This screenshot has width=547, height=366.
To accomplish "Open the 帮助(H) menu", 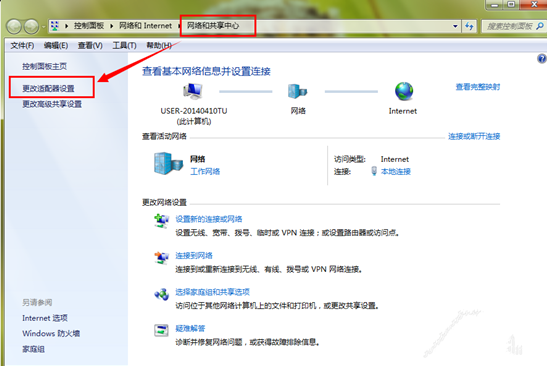I will pyautogui.click(x=159, y=45).
